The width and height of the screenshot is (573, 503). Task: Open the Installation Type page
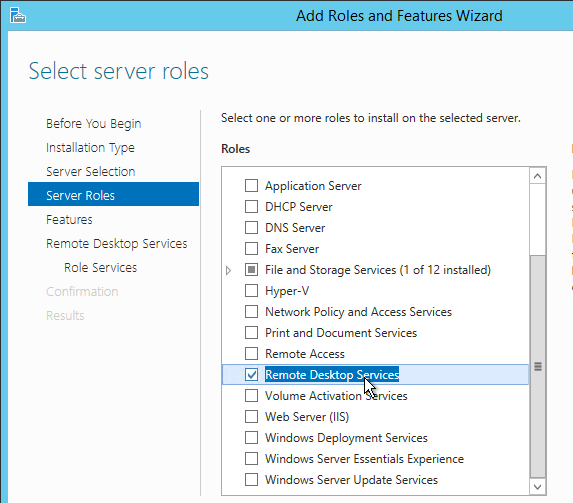[x=90, y=148]
